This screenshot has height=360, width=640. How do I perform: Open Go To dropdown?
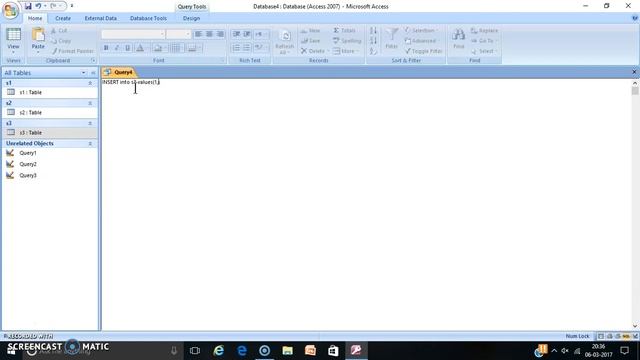pyautogui.click(x=483, y=41)
